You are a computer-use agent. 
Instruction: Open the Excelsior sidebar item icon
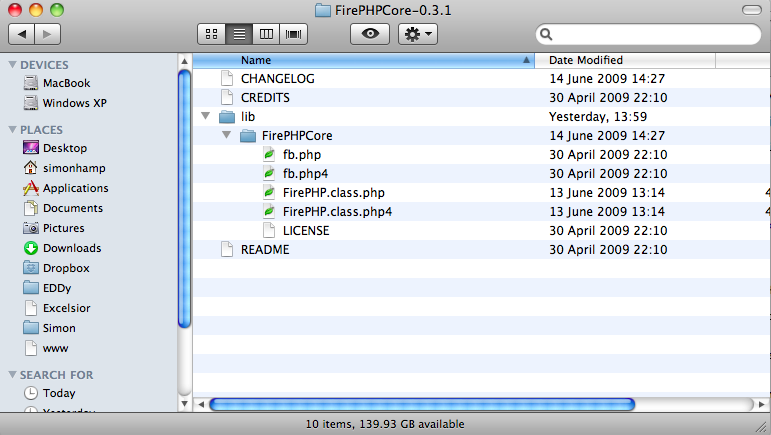[30, 308]
